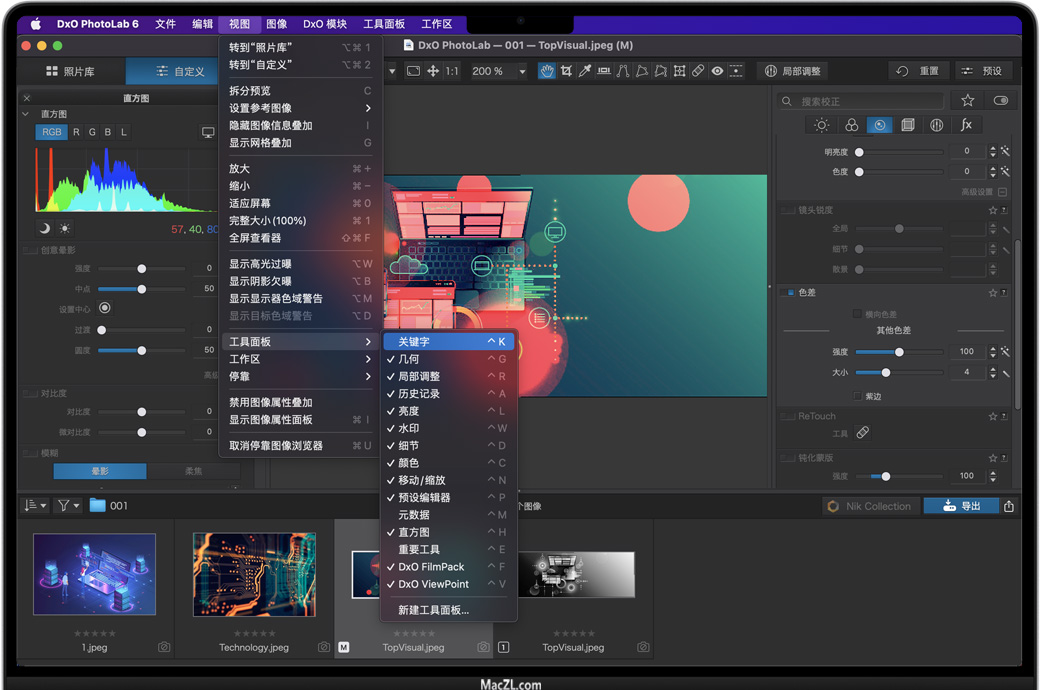
Task: Click the monitor icon in the histogram panel
Action: pyautogui.click(x=208, y=132)
